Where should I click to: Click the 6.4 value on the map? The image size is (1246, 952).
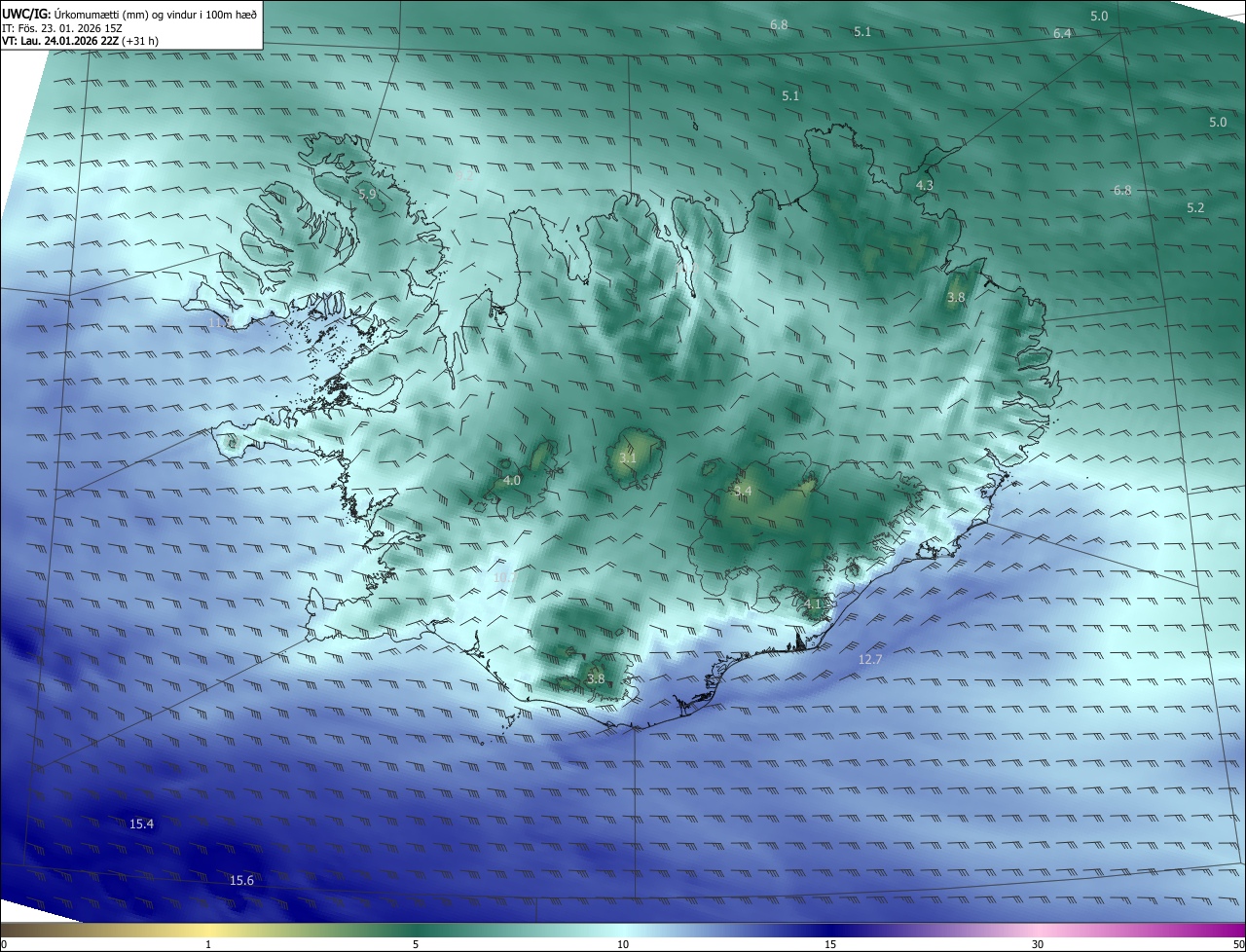(1062, 33)
